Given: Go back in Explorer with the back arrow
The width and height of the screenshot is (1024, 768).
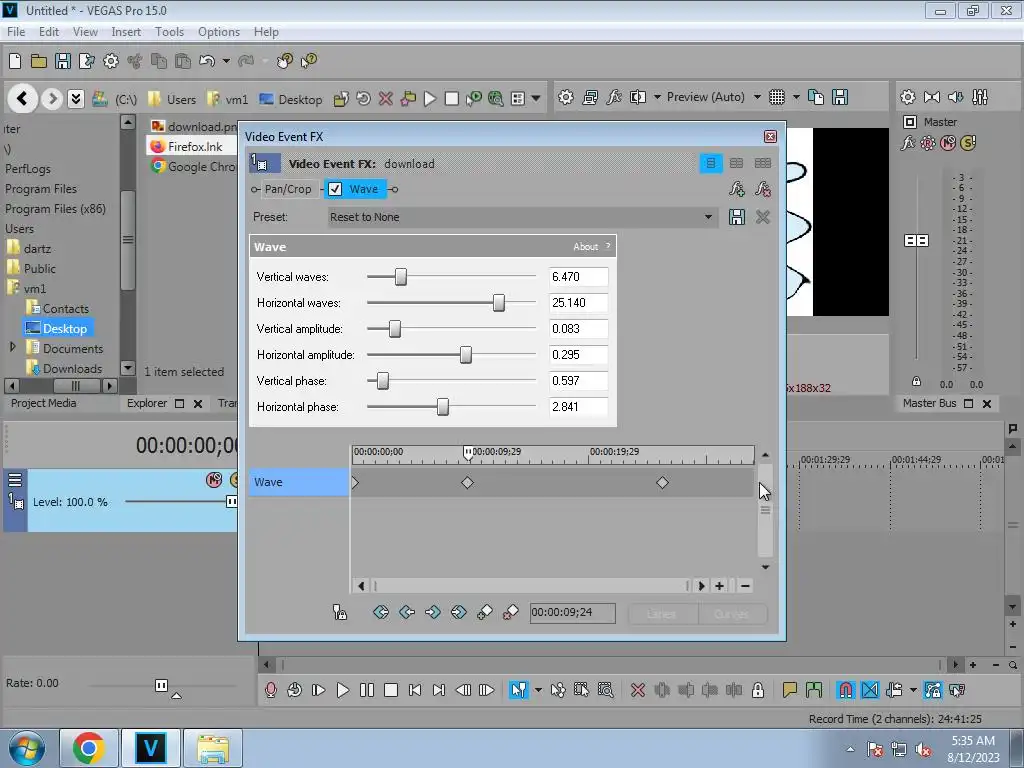Looking at the screenshot, I should 22,99.
